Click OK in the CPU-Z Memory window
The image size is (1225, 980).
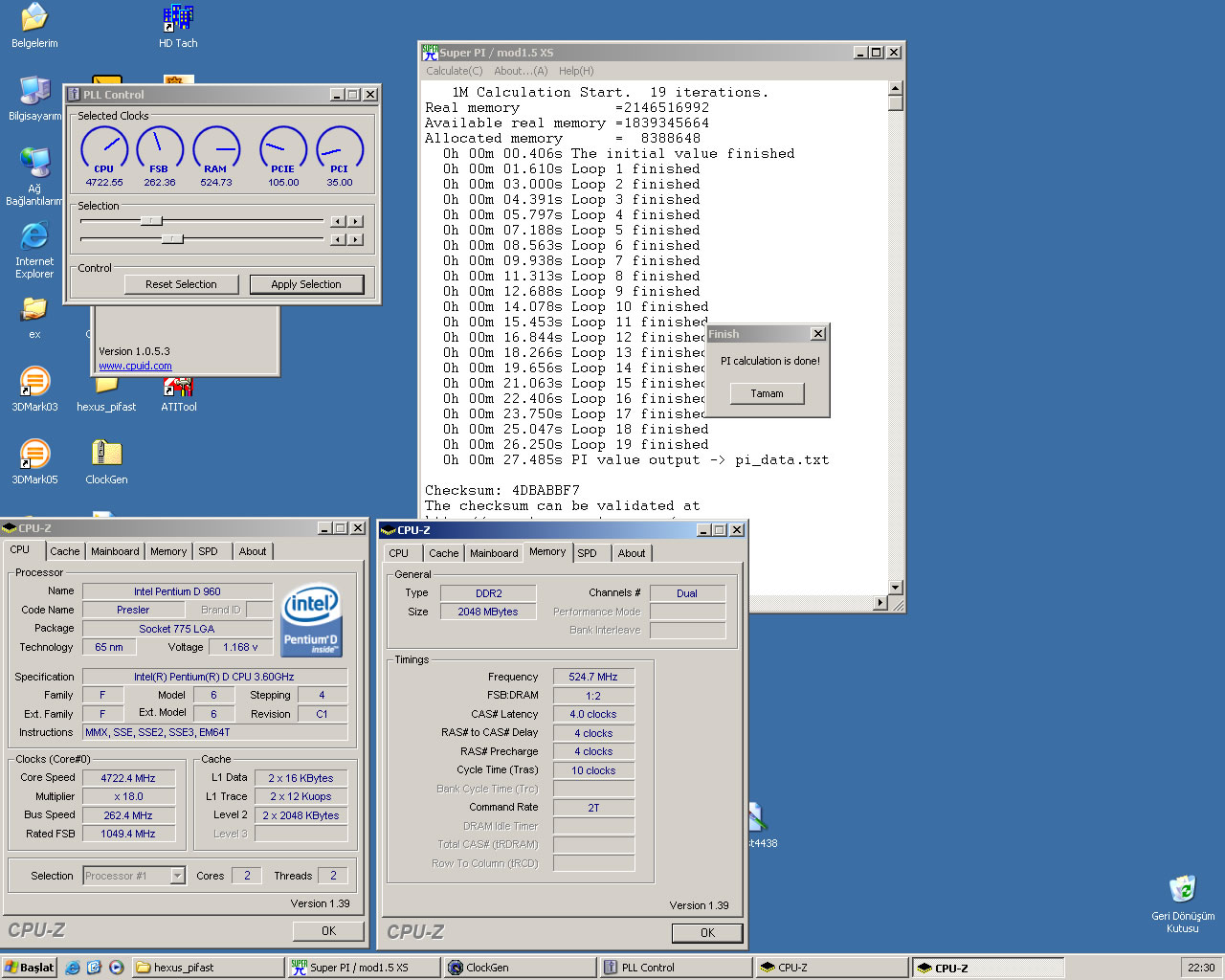[x=707, y=933]
